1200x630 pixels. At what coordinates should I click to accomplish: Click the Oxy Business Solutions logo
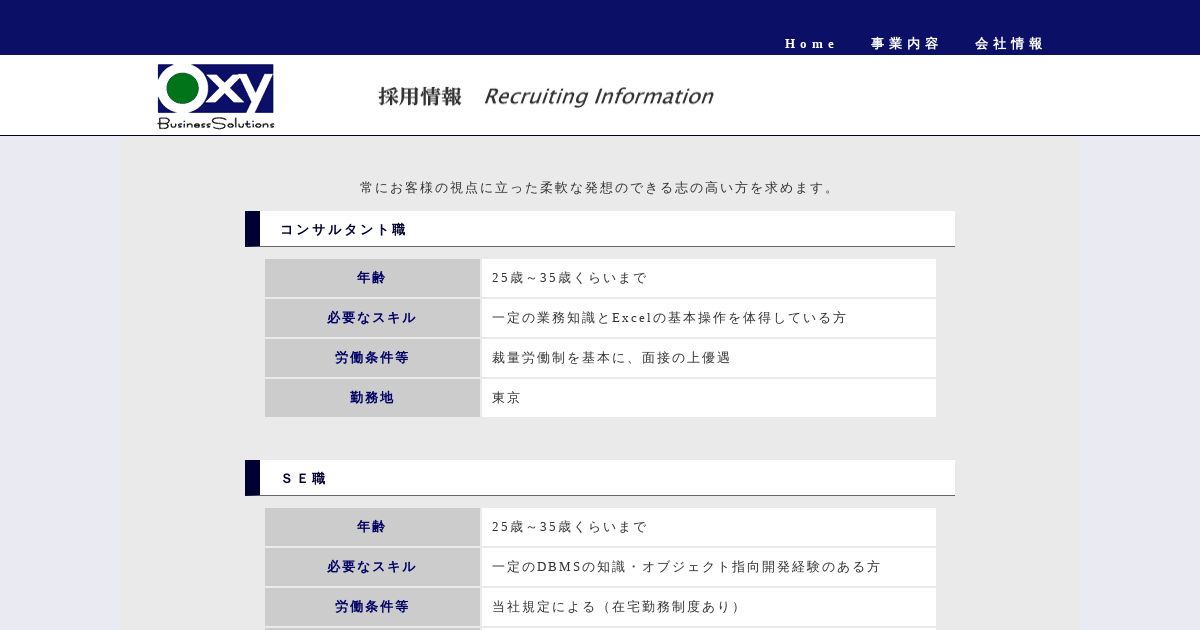click(x=216, y=96)
